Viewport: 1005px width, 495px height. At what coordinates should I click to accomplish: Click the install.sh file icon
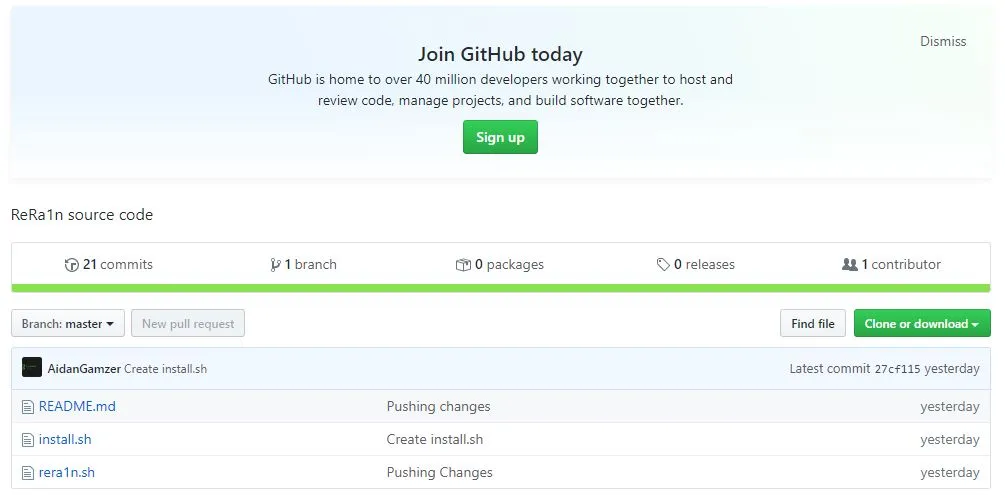pos(28,440)
